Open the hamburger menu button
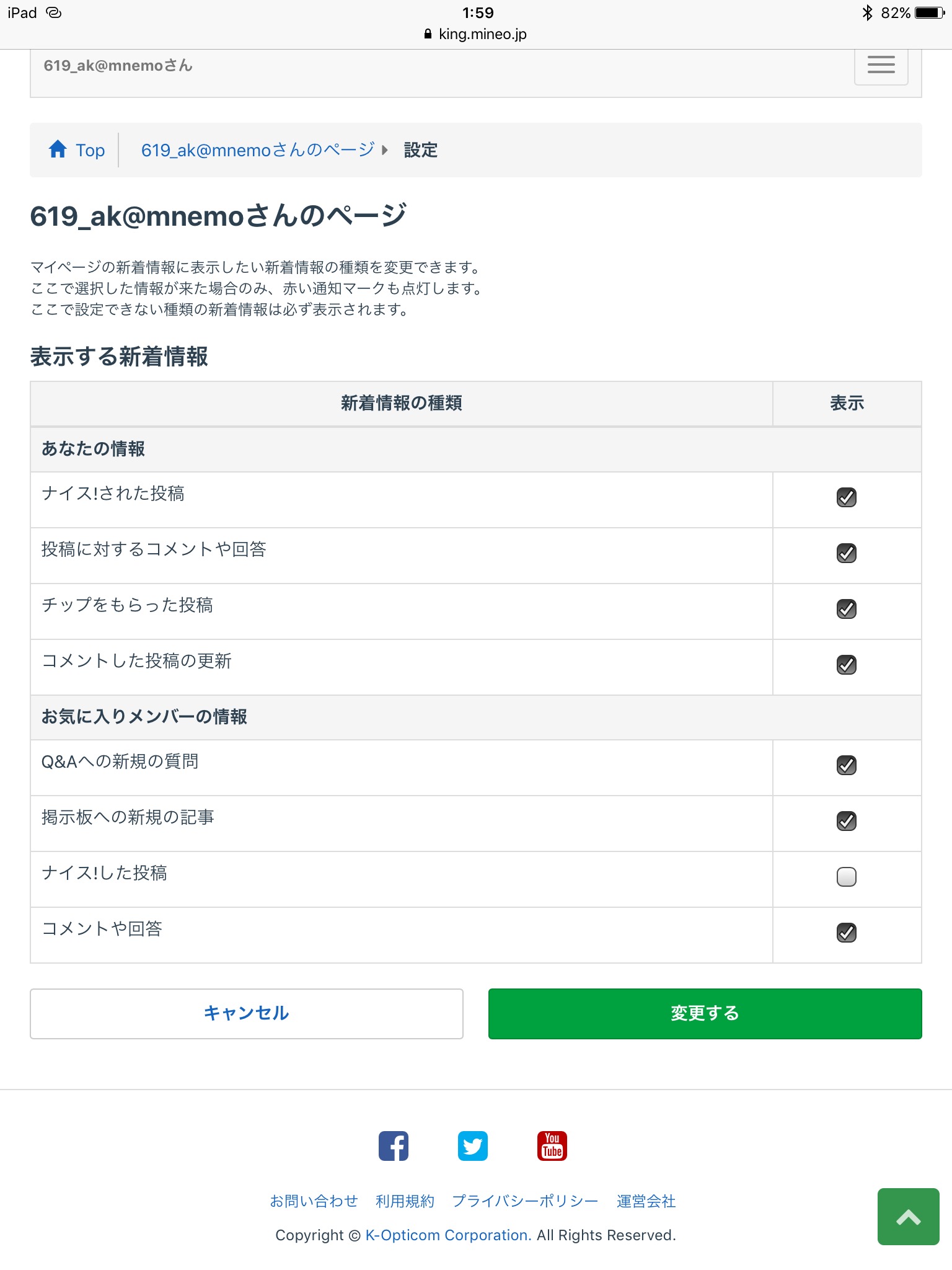The height and width of the screenshot is (1270, 952). point(881,64)
